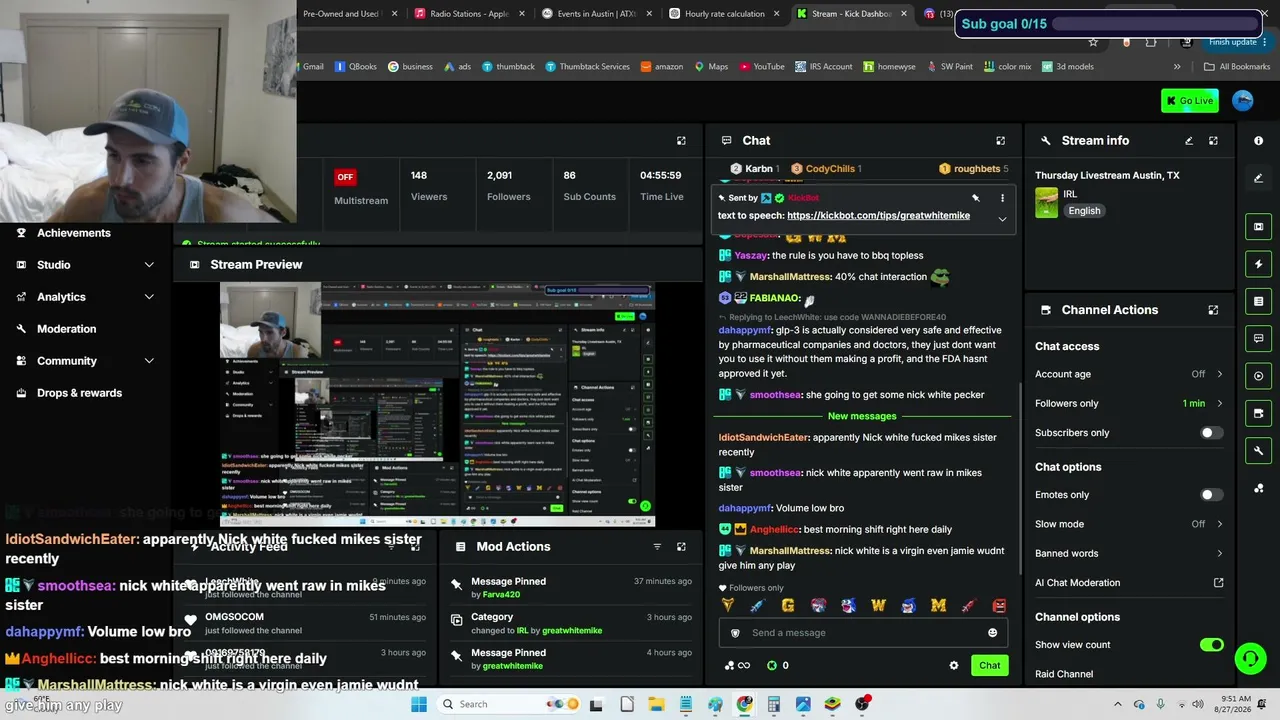Open the All Bookmarks folder
The width and height of the screenshot is (1280, 720).
click(1237, 67)
